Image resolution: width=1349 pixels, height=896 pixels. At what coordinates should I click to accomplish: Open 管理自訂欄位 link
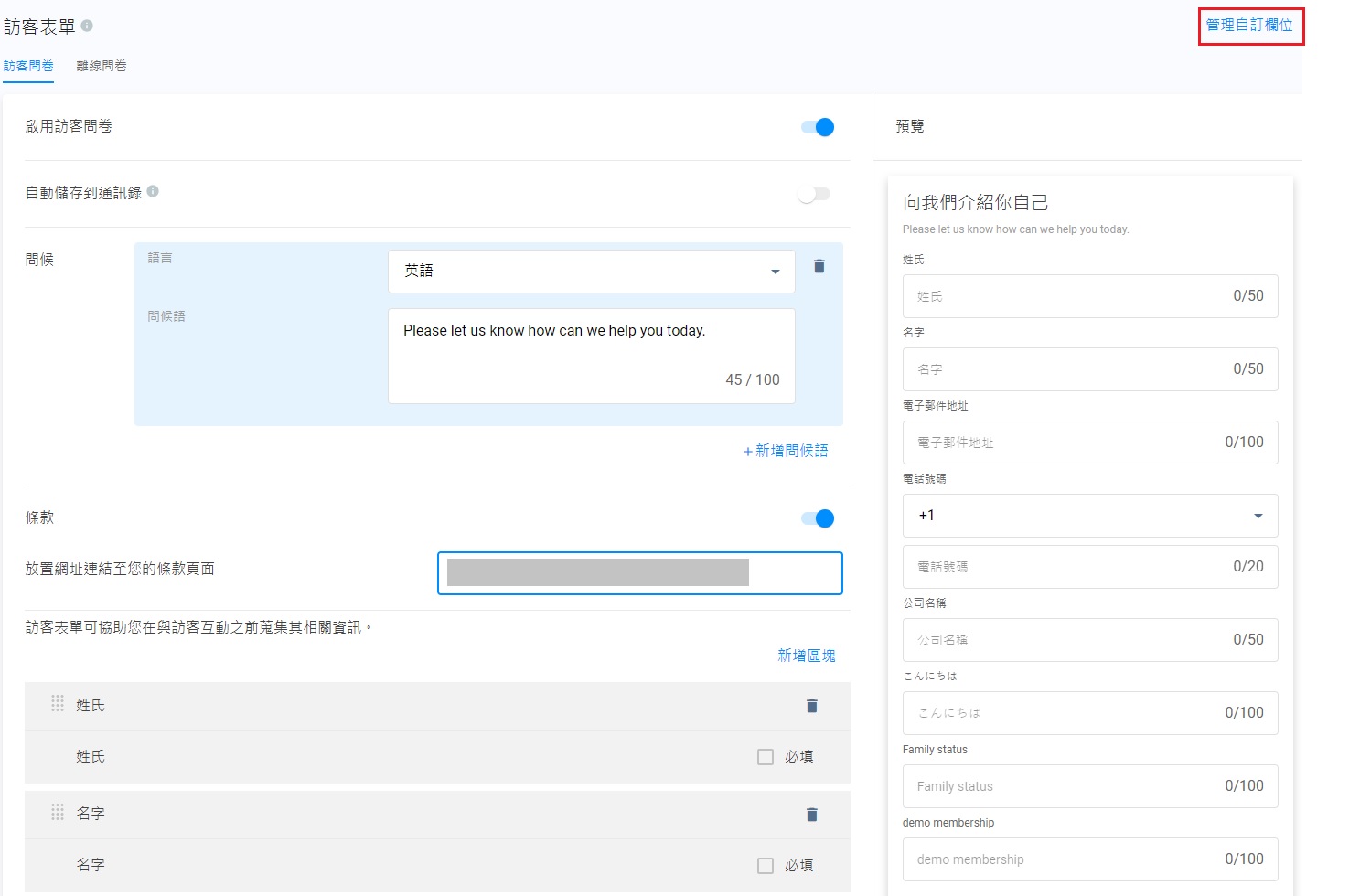pyautogui.click(x=1249, y=26)
